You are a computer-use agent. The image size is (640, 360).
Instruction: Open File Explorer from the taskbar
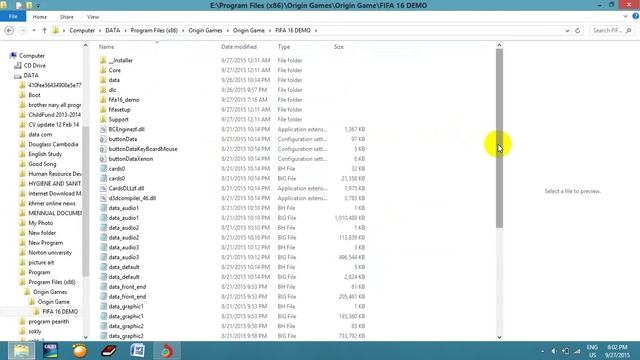21,351
